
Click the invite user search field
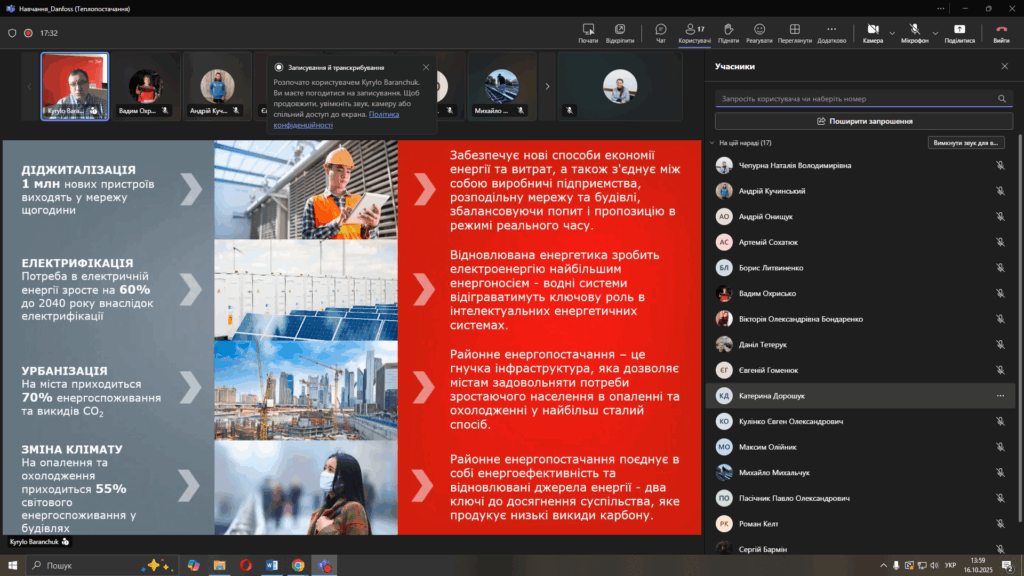(x=855, y=99)
